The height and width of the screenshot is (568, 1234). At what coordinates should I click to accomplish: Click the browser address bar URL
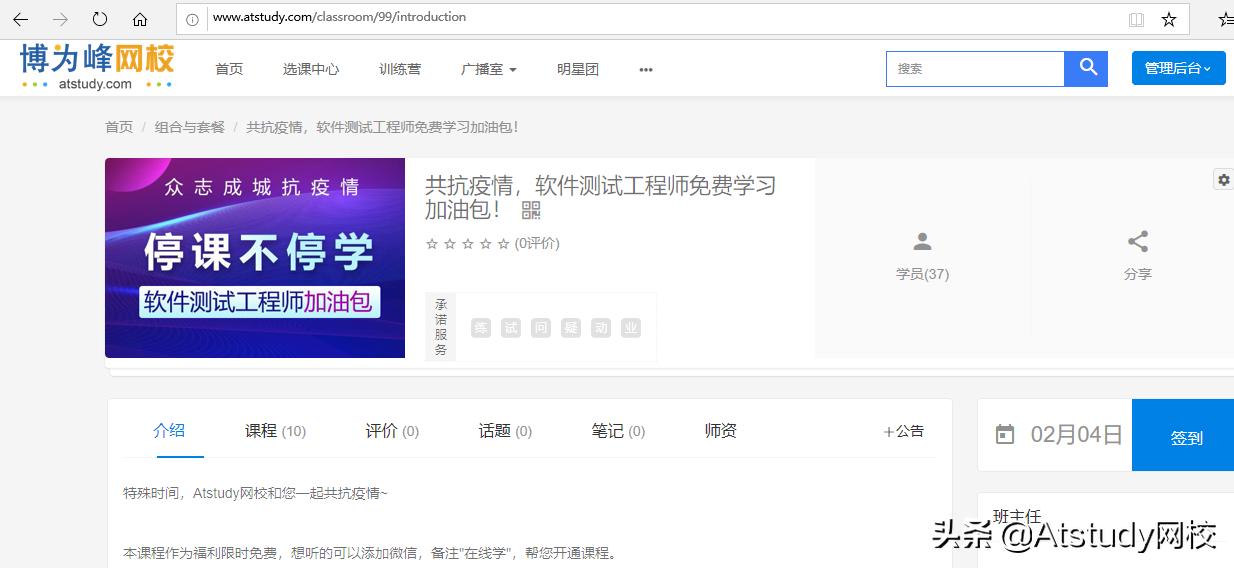(x=339, y=17)
